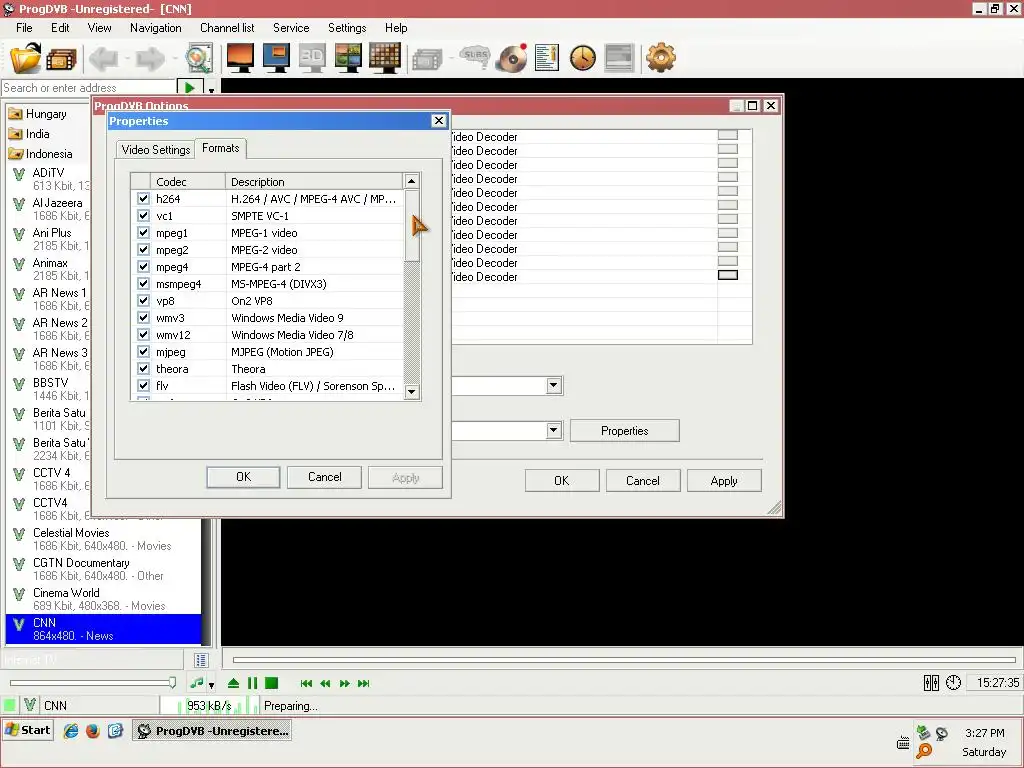
Task: Select the Formats tab
Action: 221,148
